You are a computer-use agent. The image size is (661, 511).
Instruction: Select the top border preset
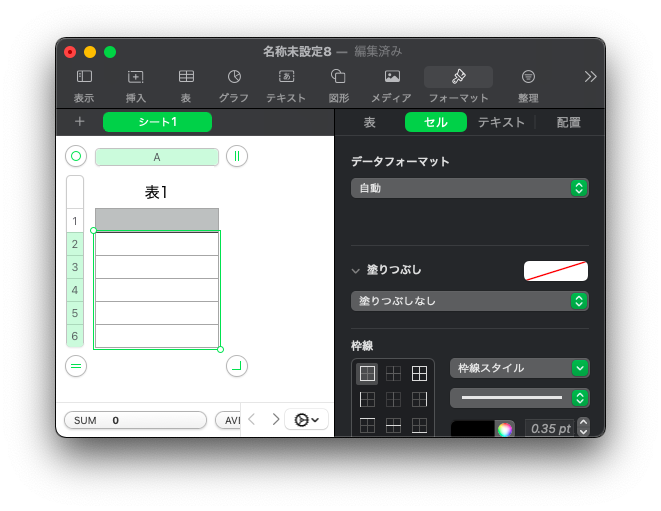[x=367, y=425]
